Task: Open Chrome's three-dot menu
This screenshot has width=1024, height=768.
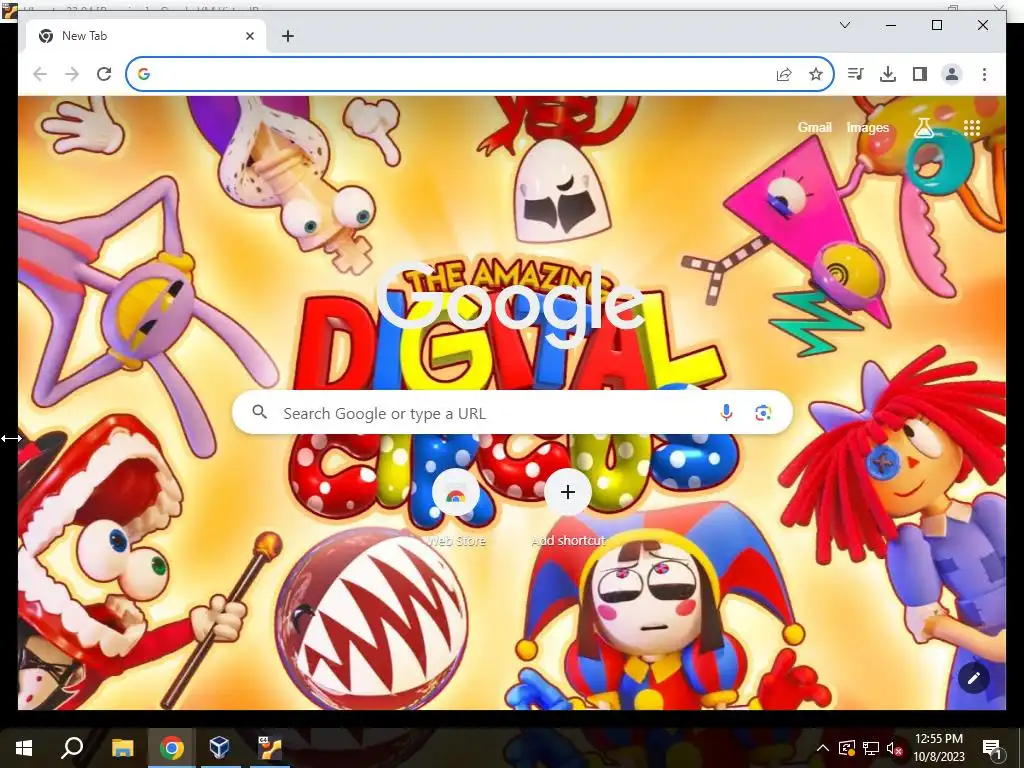Action: 984,74
